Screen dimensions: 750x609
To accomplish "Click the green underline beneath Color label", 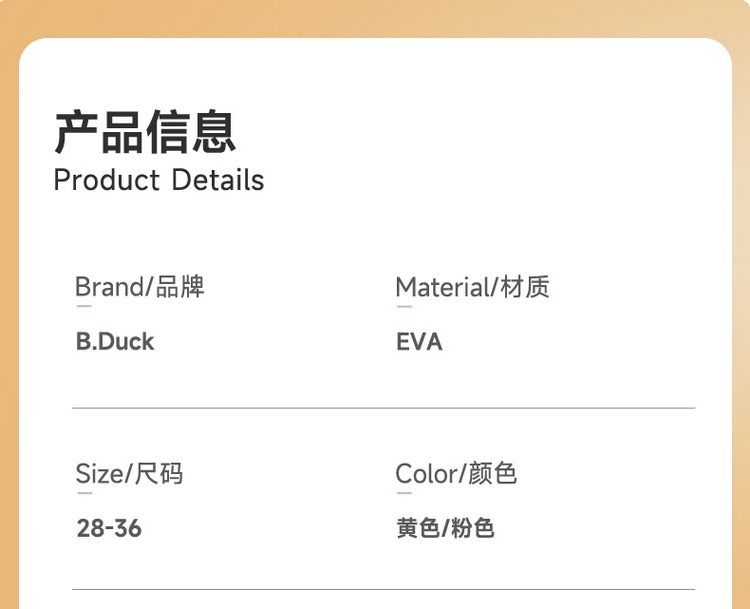I will coord(404,492).
